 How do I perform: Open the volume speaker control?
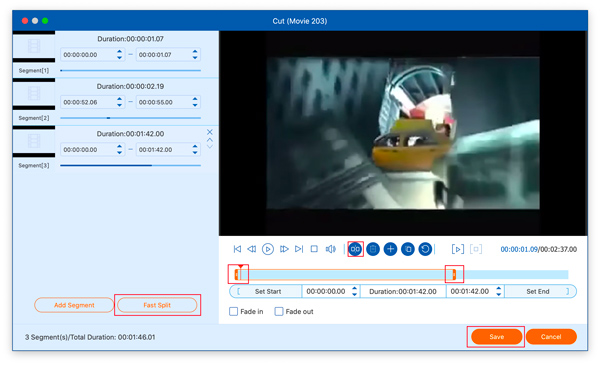pyautogui.click(x=331, y=249)
